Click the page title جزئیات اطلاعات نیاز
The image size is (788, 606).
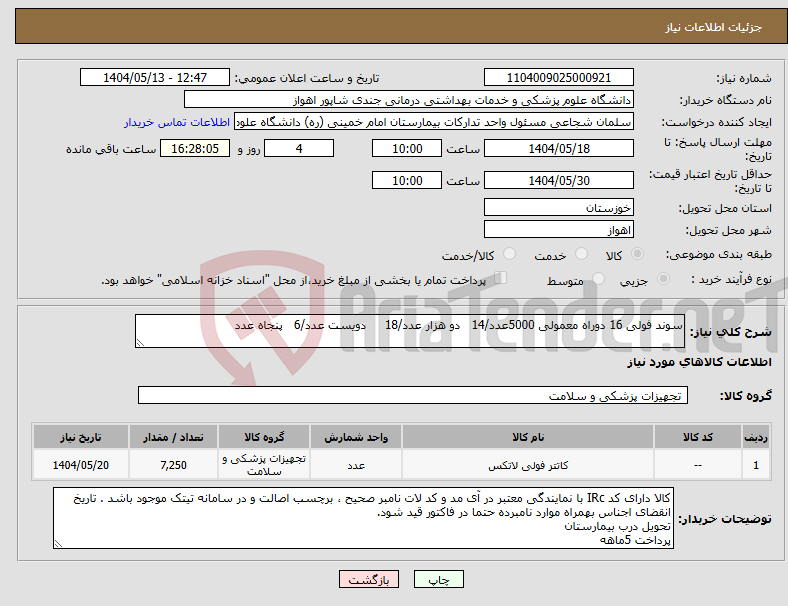[714, 27]
